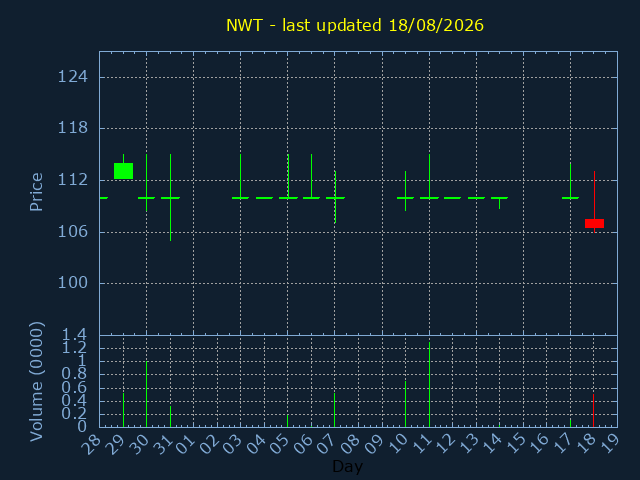Click the day 17 candlestick

tap(570, 181)
